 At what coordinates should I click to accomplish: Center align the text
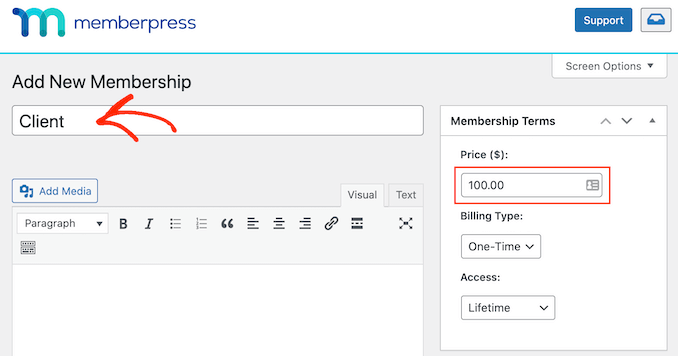click(279, 224)
